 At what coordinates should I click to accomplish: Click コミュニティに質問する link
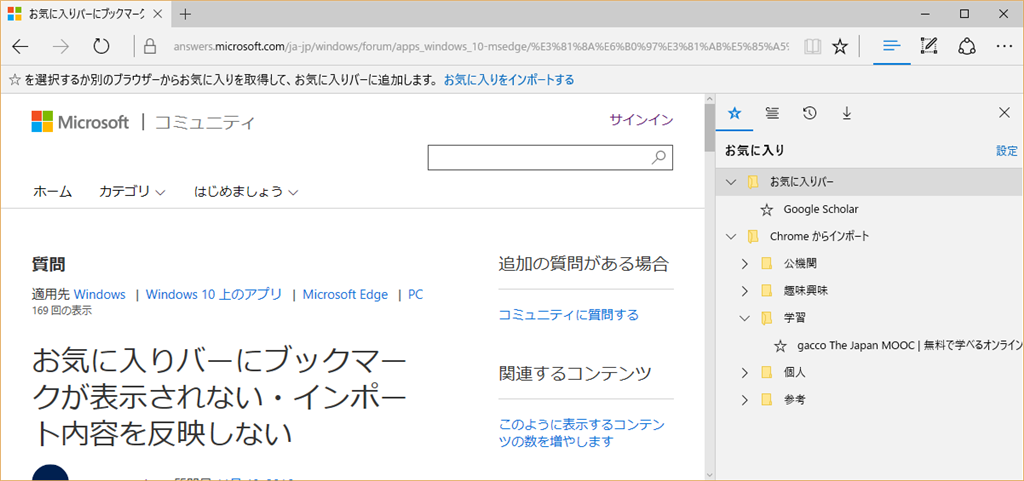[x=568, y=315]
